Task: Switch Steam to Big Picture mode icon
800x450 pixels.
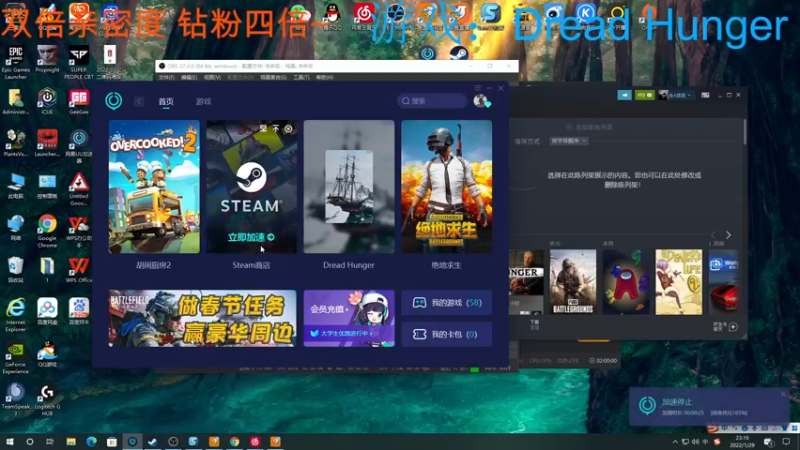Action: 705,95
